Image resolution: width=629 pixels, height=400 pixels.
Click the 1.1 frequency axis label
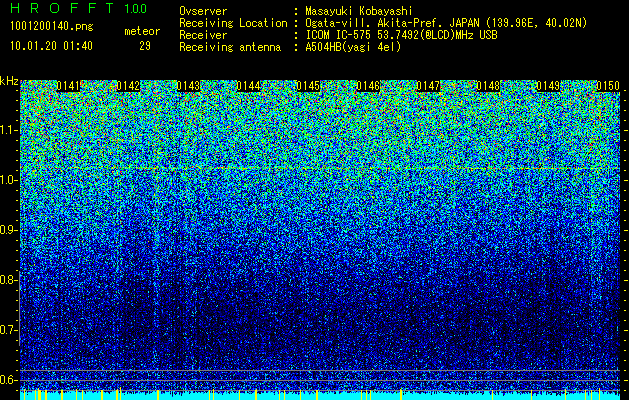click(x=9, y=130)
